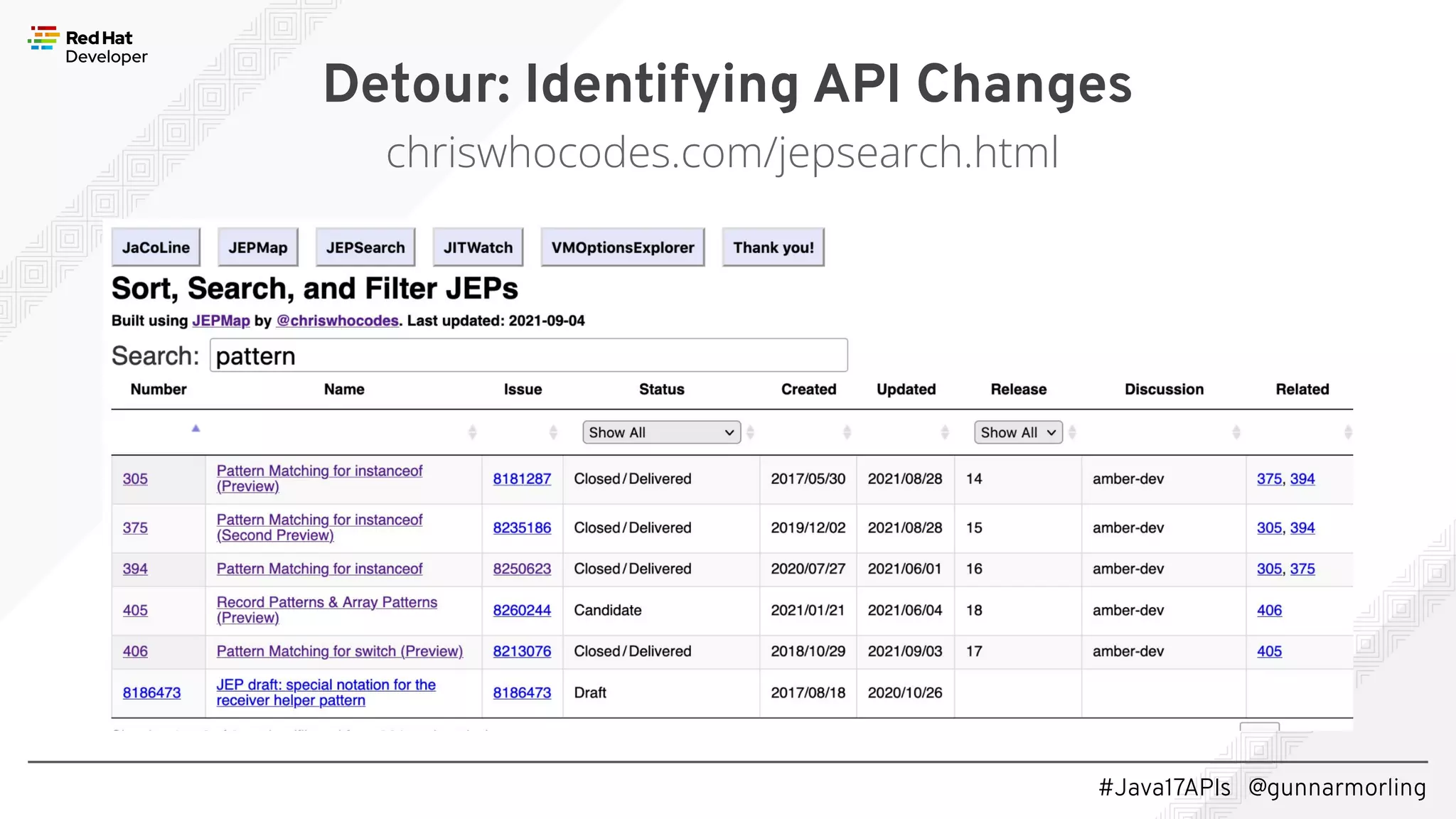The height and width of the screenshot is (819, 1456).
Task: Click the Discussion column header
Action: (1164, 390)
